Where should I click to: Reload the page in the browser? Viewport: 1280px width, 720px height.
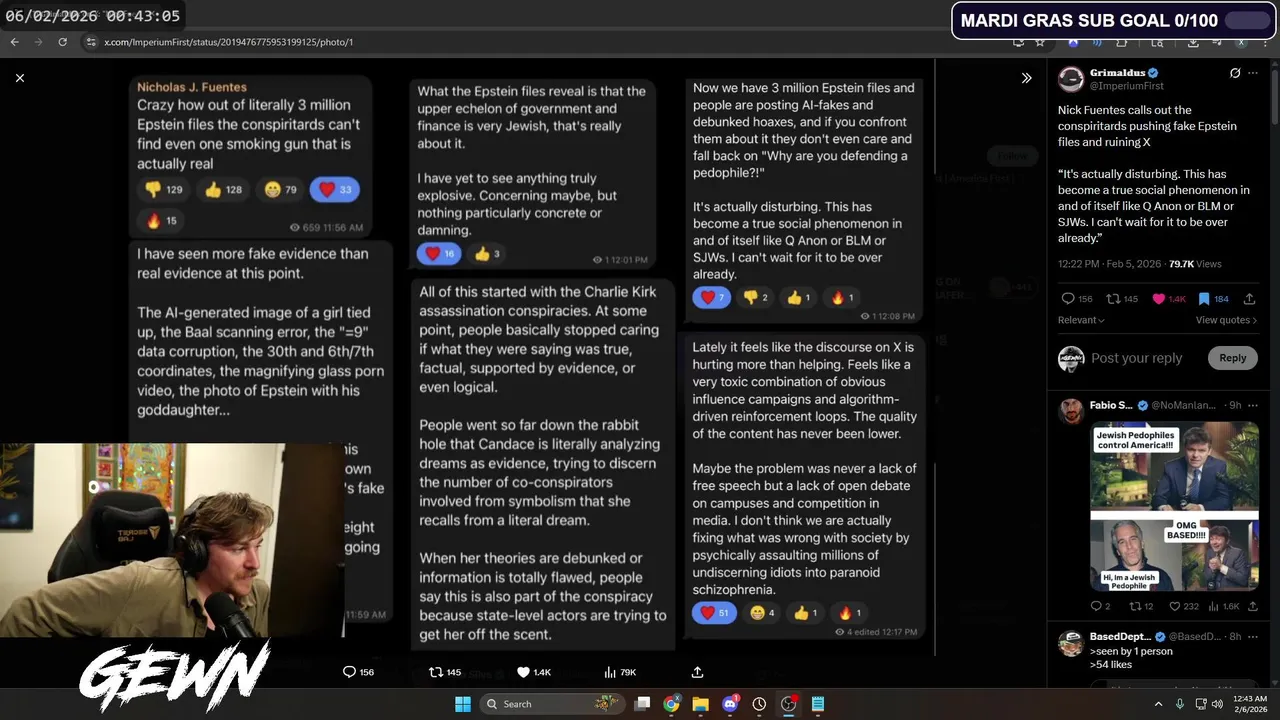tap(62, 42)
